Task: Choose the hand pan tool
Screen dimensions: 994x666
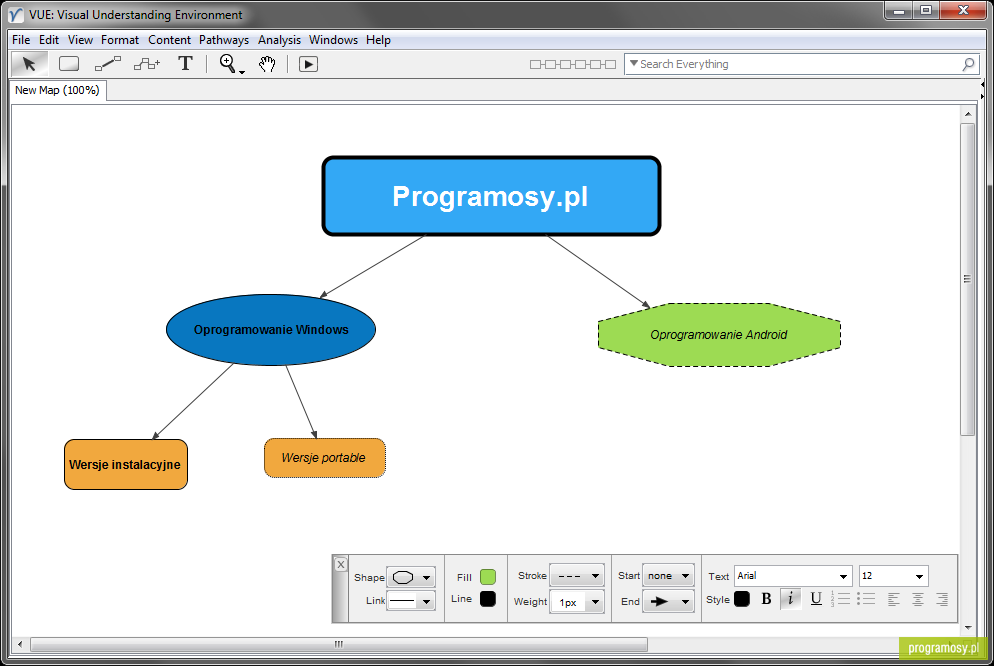Action: point(267,64)
